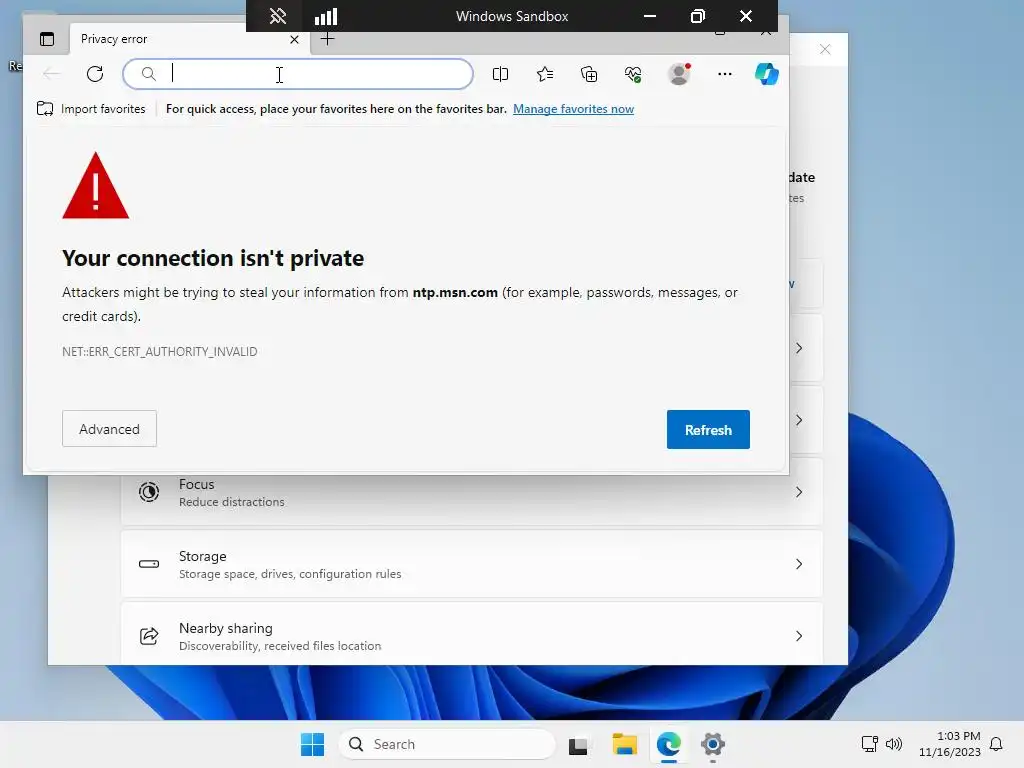Open a new tab with plus icon

327,39
